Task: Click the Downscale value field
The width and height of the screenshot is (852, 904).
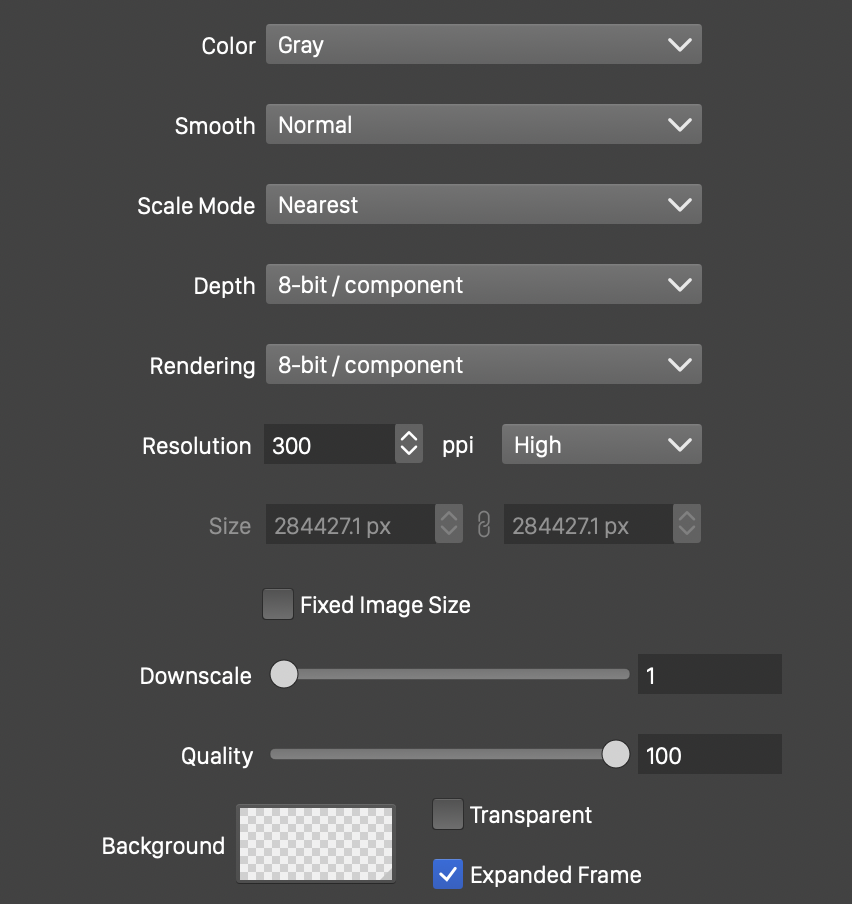Action: click(709, 675)
